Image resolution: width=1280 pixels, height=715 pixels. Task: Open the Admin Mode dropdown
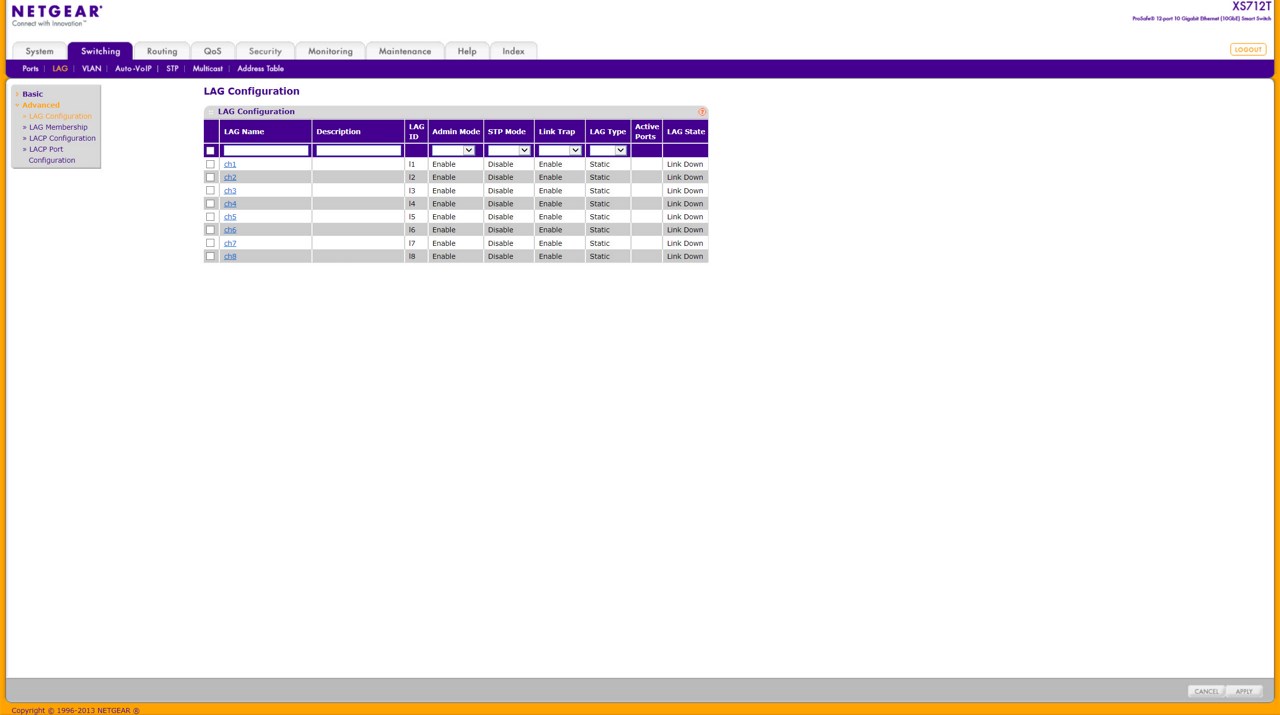click(453, 150)
